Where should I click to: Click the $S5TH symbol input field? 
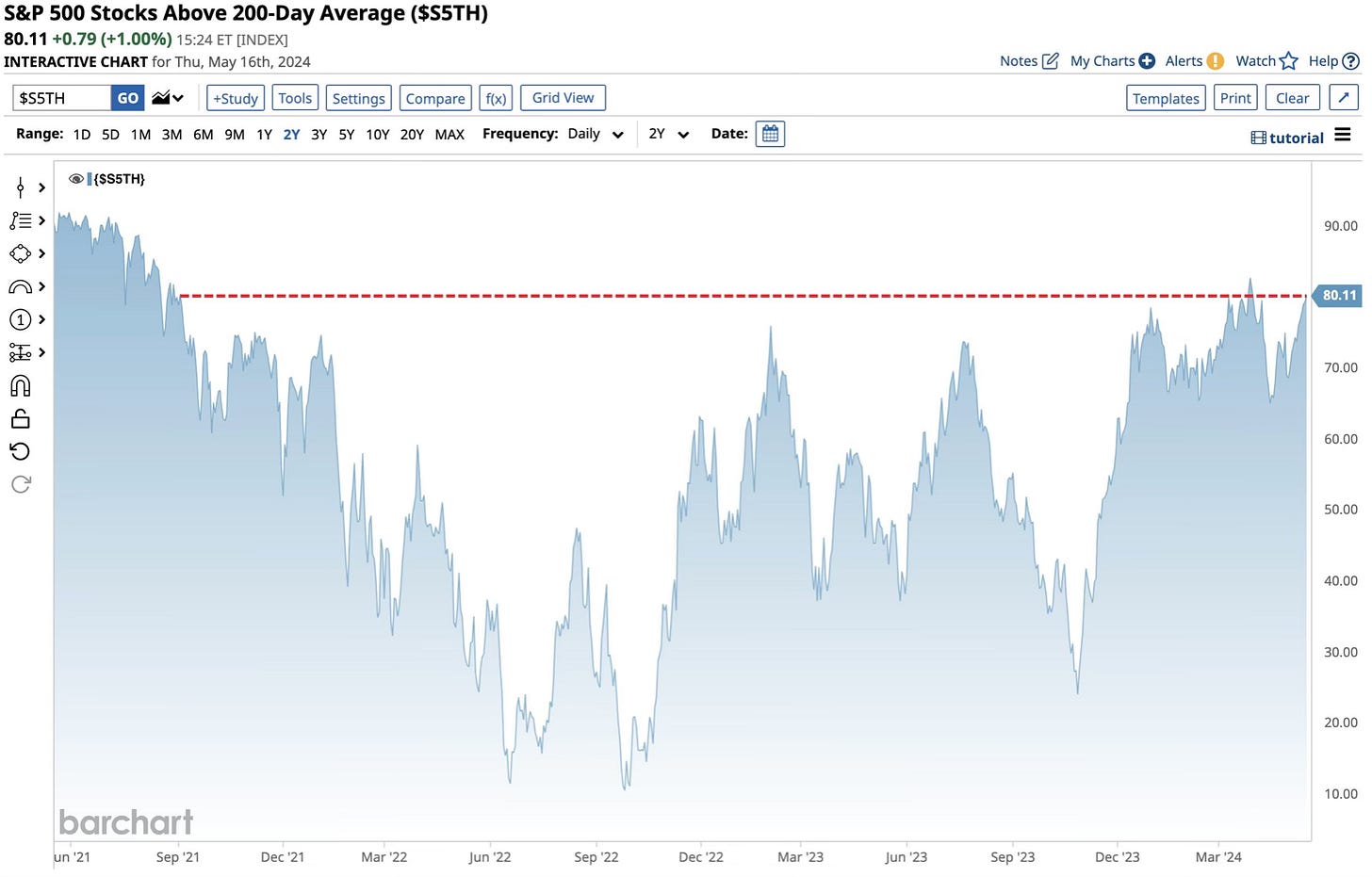62,98
